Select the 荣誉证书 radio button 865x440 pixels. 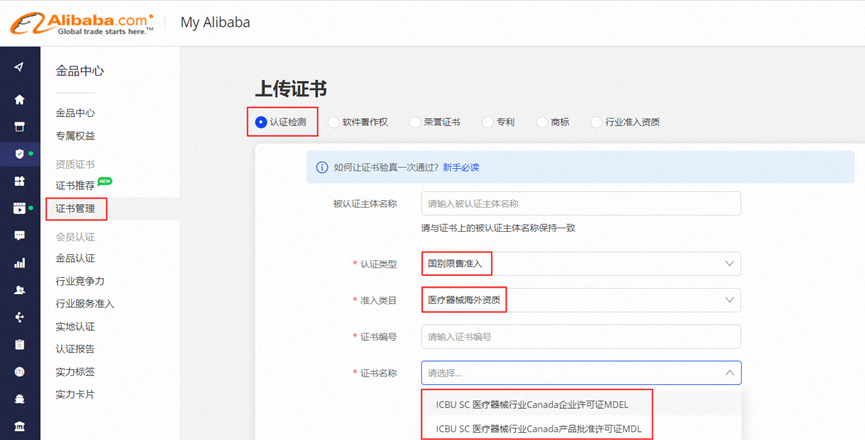pyautogui.click(x=415, y=122)
